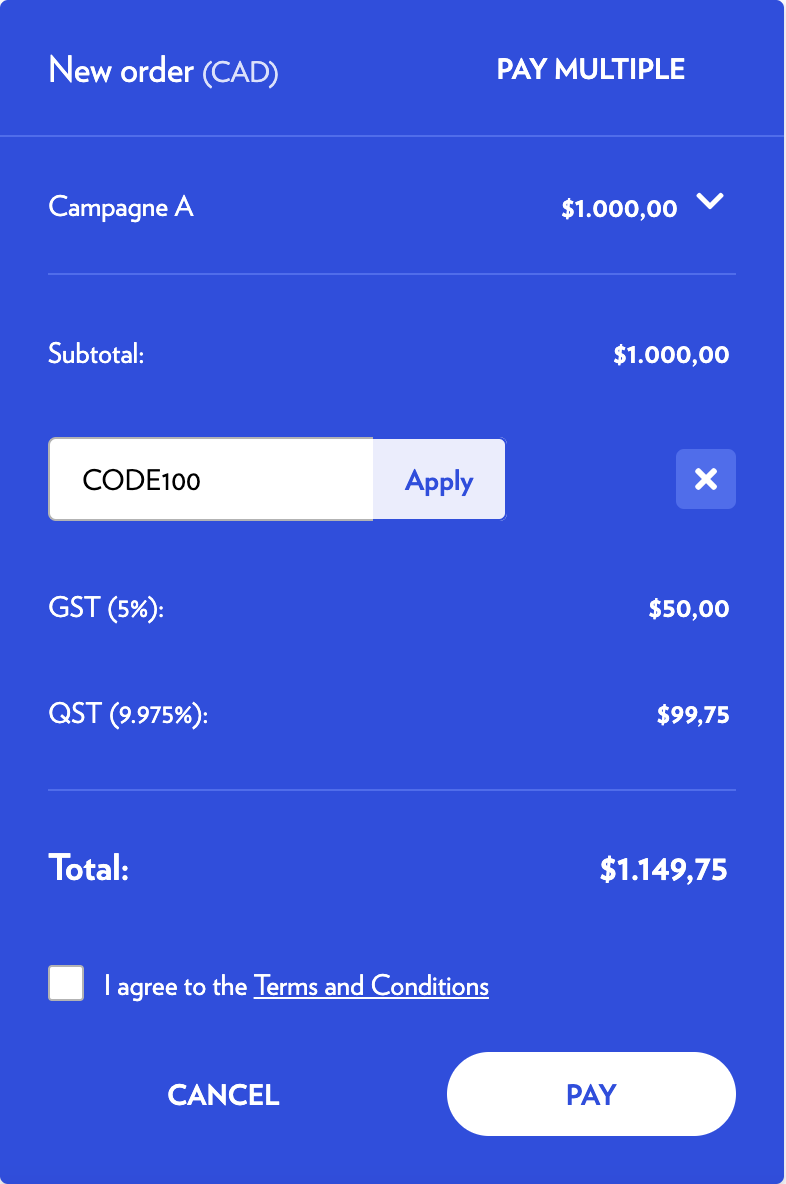Image resolution: width=786 pixels, height=1184 pixels.
Task: Tick the Terms and Conditions agreement checkbox
Action: point(66,984)
